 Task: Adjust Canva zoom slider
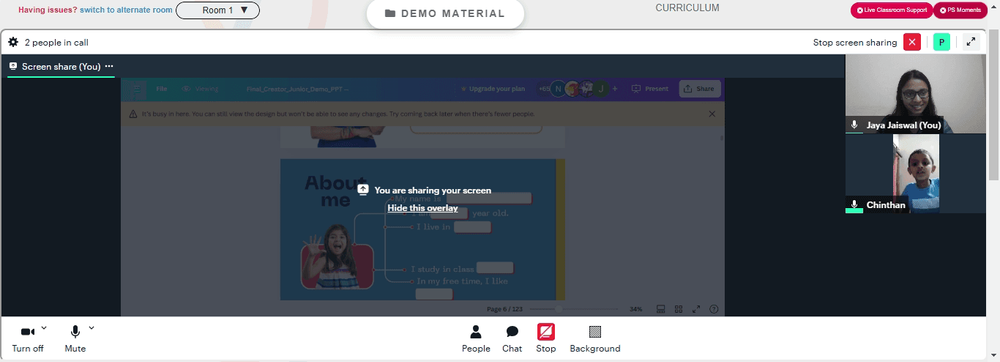(x=574, y=309)
